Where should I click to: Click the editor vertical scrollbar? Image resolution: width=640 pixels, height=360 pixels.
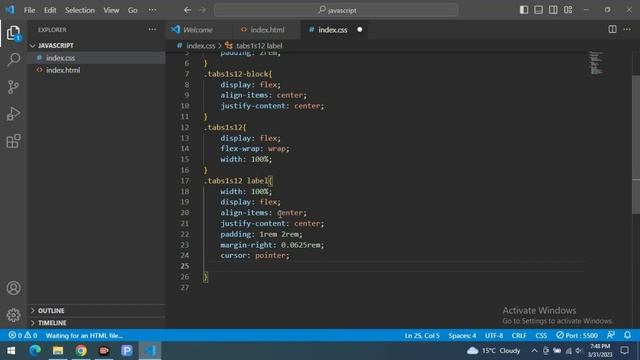636,144
